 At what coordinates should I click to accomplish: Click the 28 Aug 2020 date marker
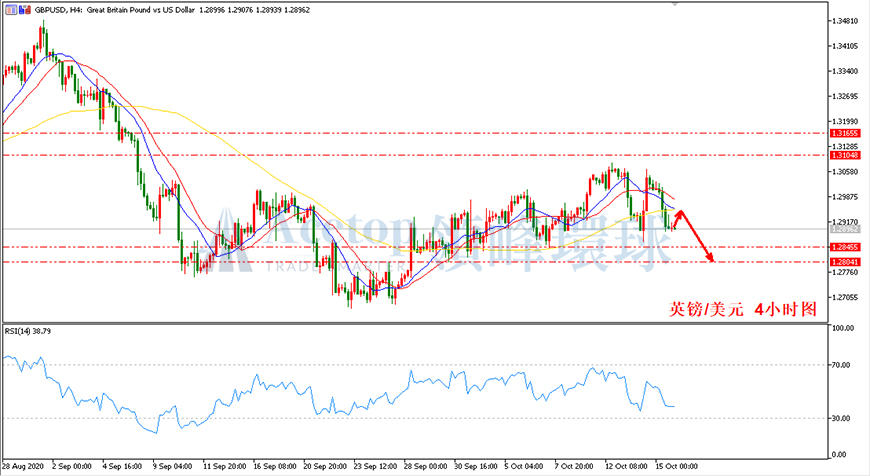[x=23, y=466]
